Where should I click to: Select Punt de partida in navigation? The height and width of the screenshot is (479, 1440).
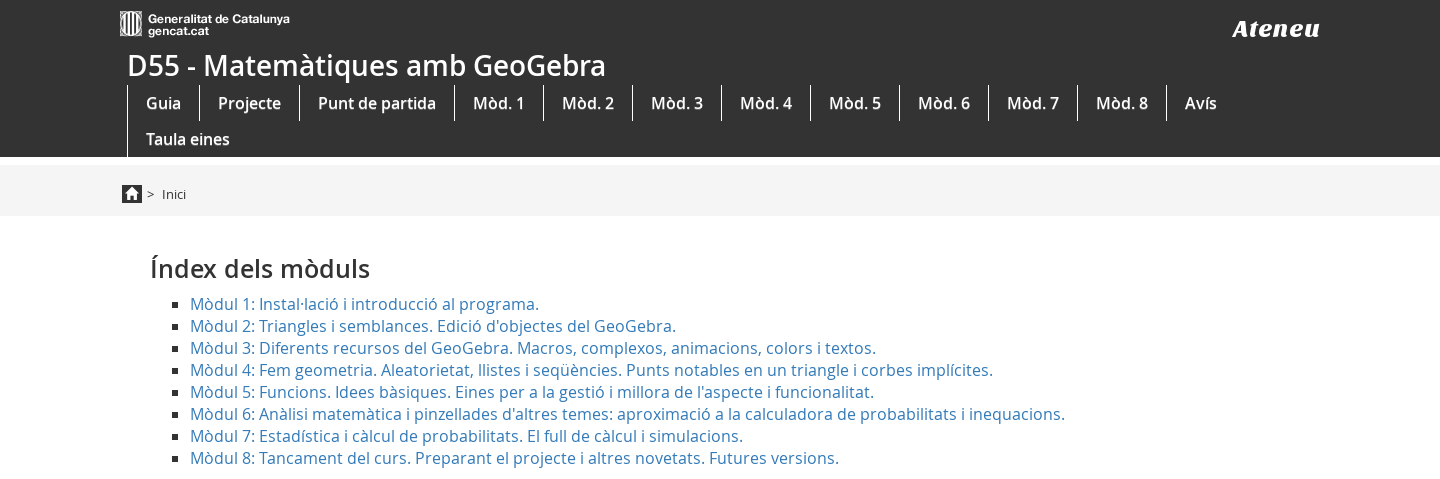(377, 103)
